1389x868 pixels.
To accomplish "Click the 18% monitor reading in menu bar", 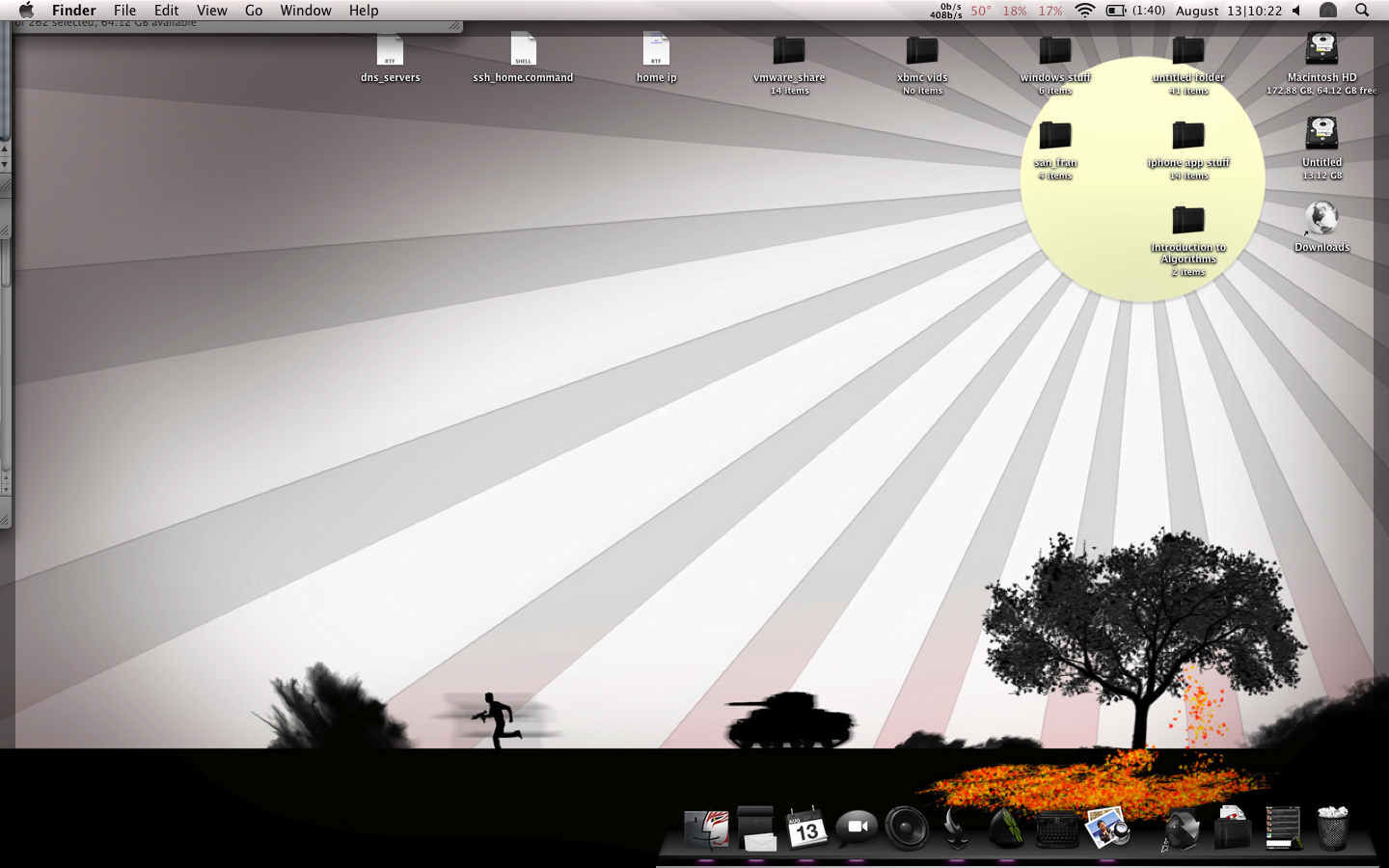I will pyautogui.click(x=1015, y=11).
